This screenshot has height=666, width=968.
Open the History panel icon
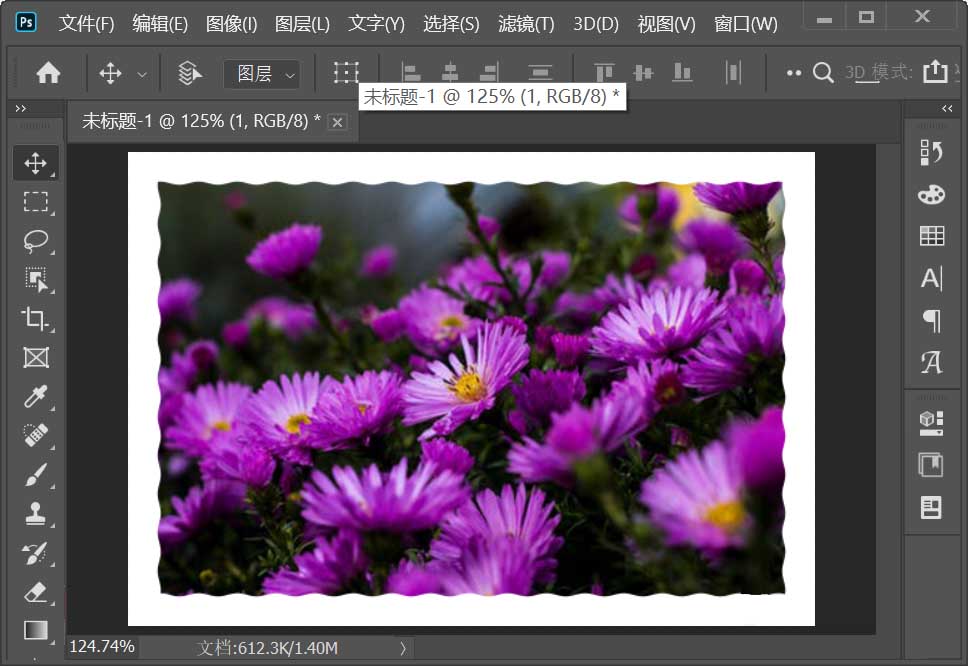tap(931, 151)
